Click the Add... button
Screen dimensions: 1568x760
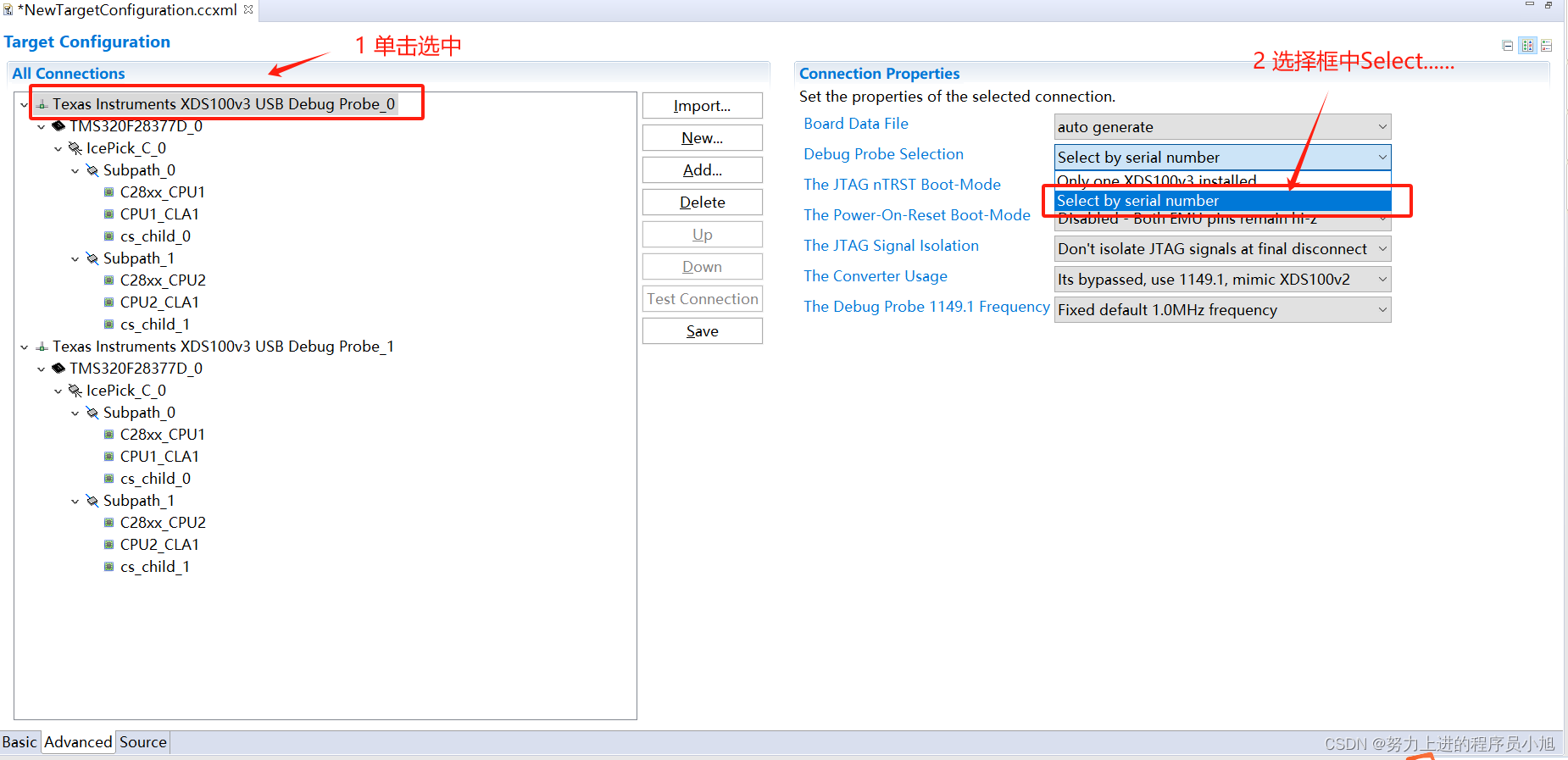703,170
